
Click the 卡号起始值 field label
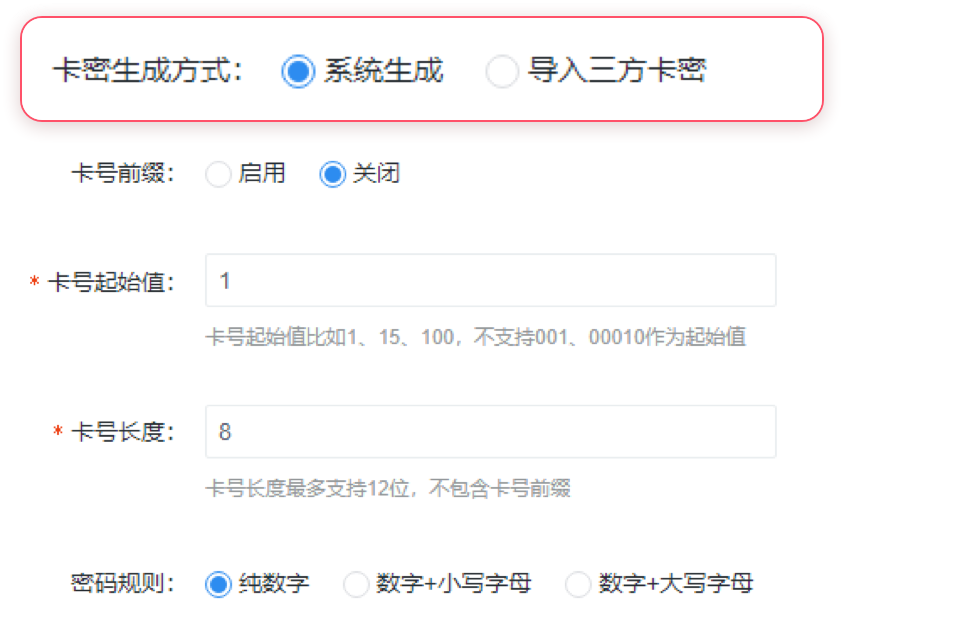coord(111,282)
